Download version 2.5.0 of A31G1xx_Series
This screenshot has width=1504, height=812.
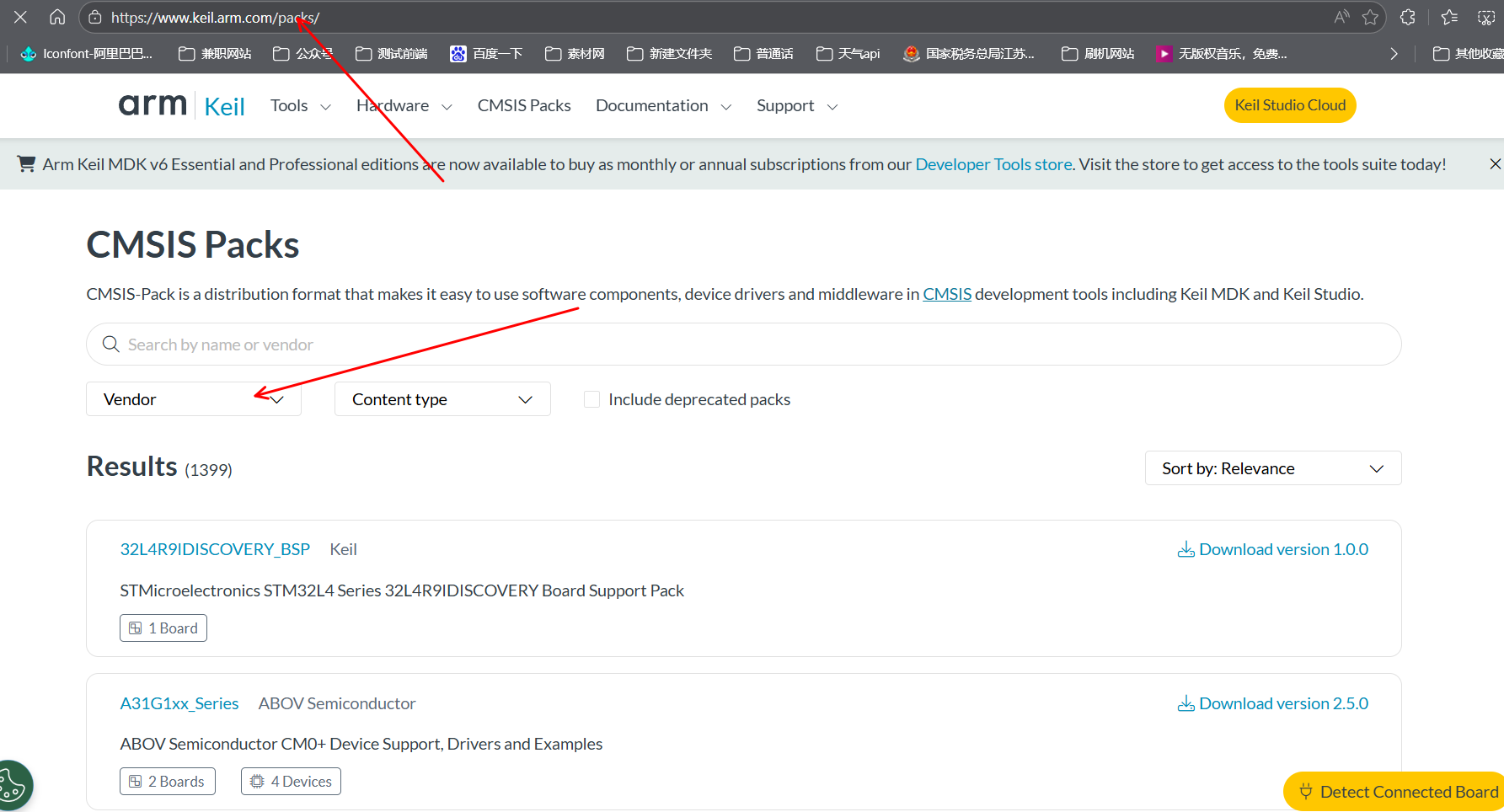(1273, 703)
